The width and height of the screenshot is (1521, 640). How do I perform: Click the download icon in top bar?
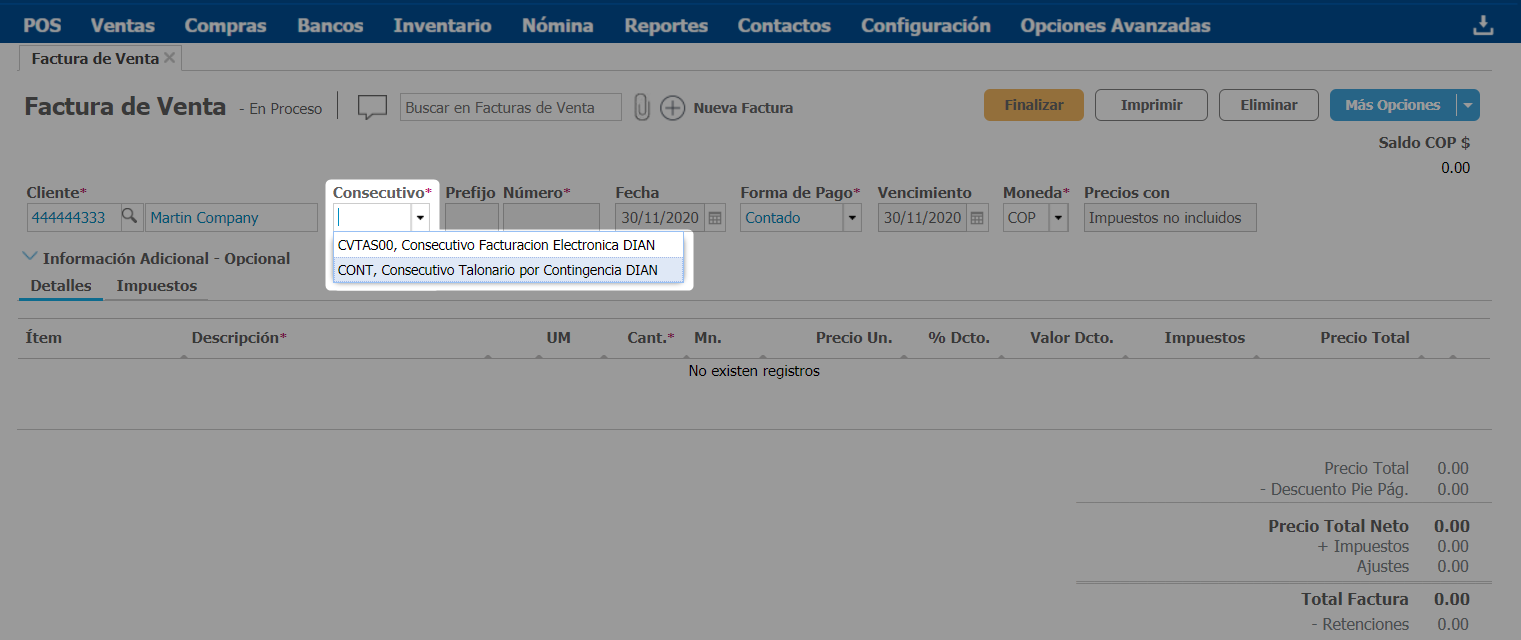click(x=1483, y=26)
